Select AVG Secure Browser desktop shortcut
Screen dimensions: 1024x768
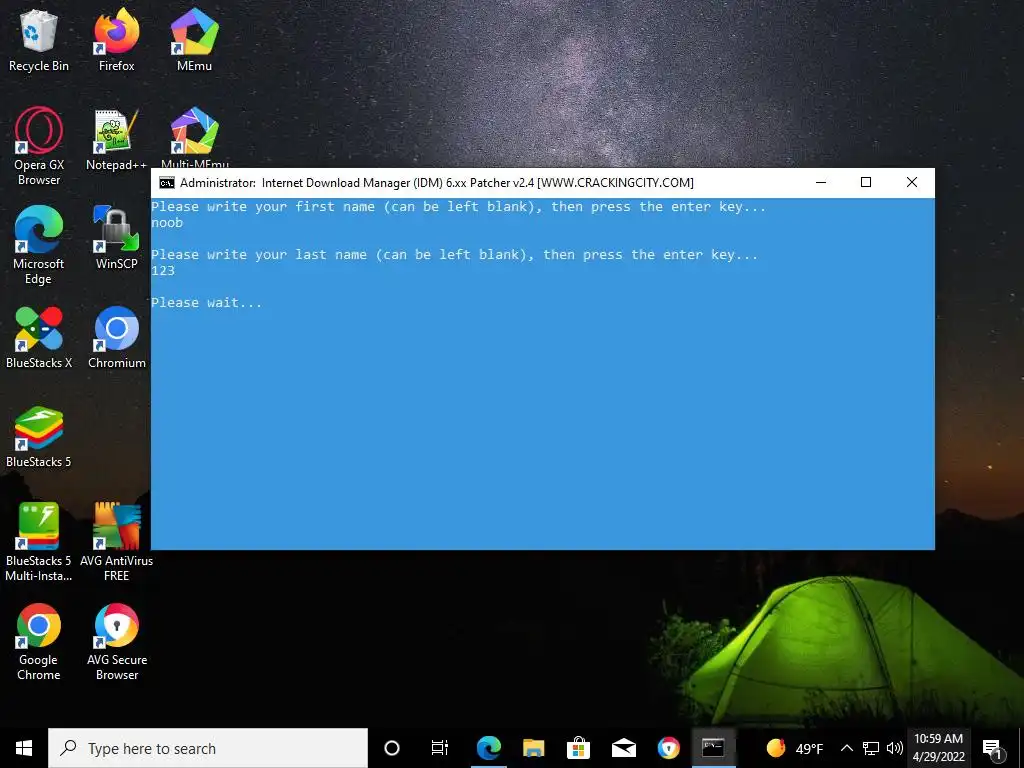click(x=117, y=642)
